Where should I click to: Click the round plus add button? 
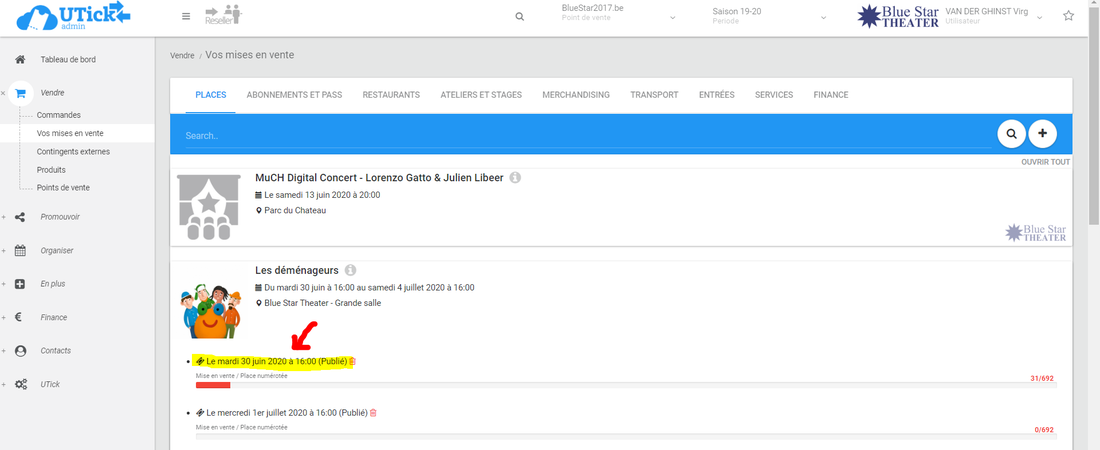(1042, 133)
